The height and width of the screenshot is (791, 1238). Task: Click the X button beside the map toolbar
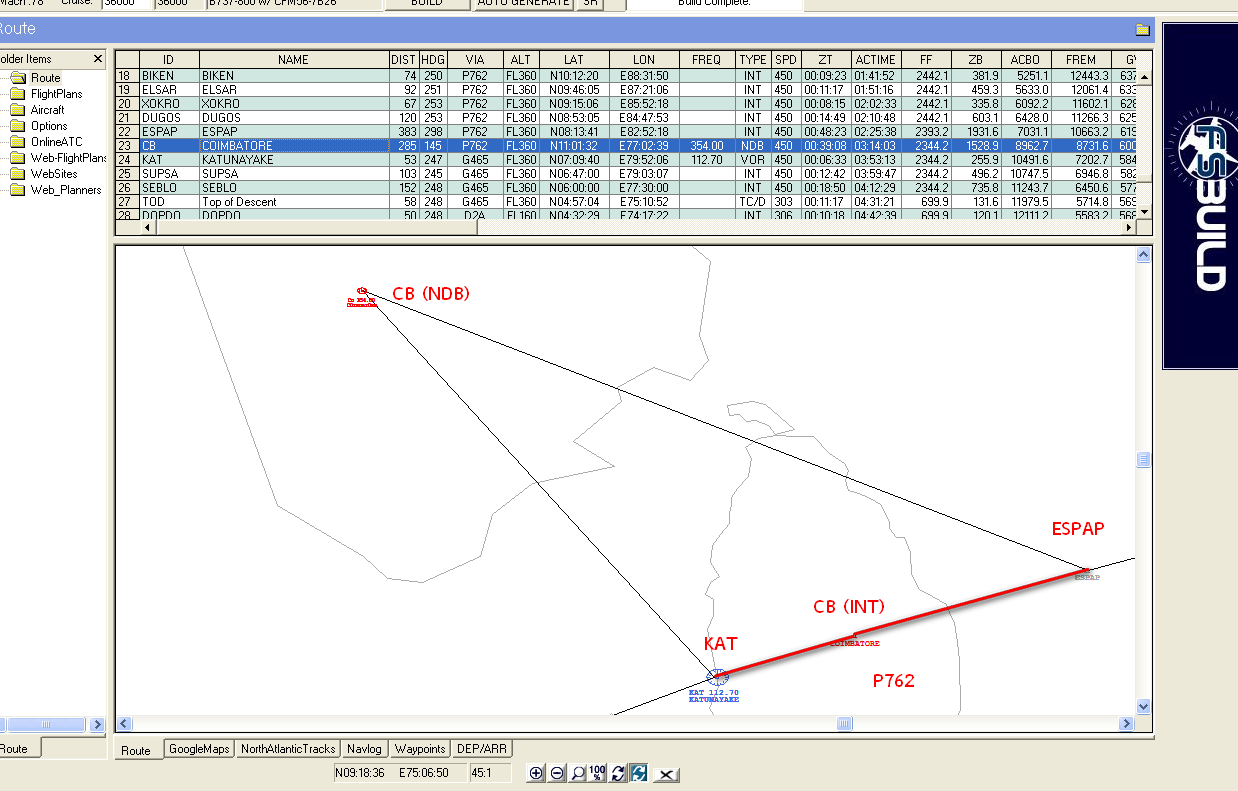668,773
